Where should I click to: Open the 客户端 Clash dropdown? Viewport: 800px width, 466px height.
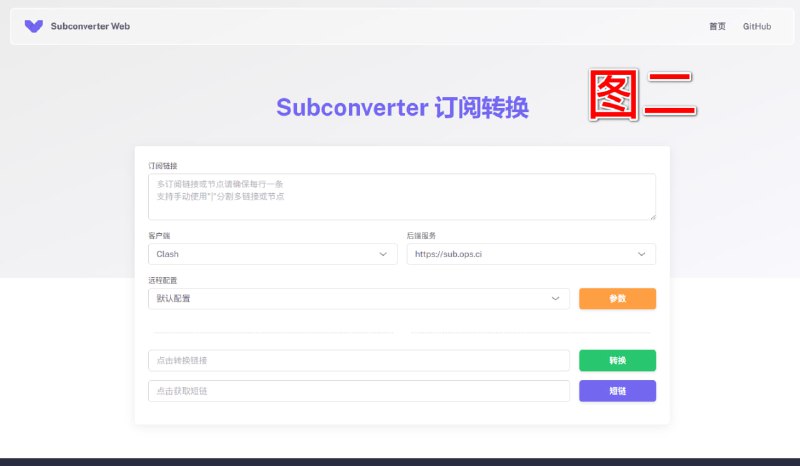pyautogui.click(x=273, y=254)
